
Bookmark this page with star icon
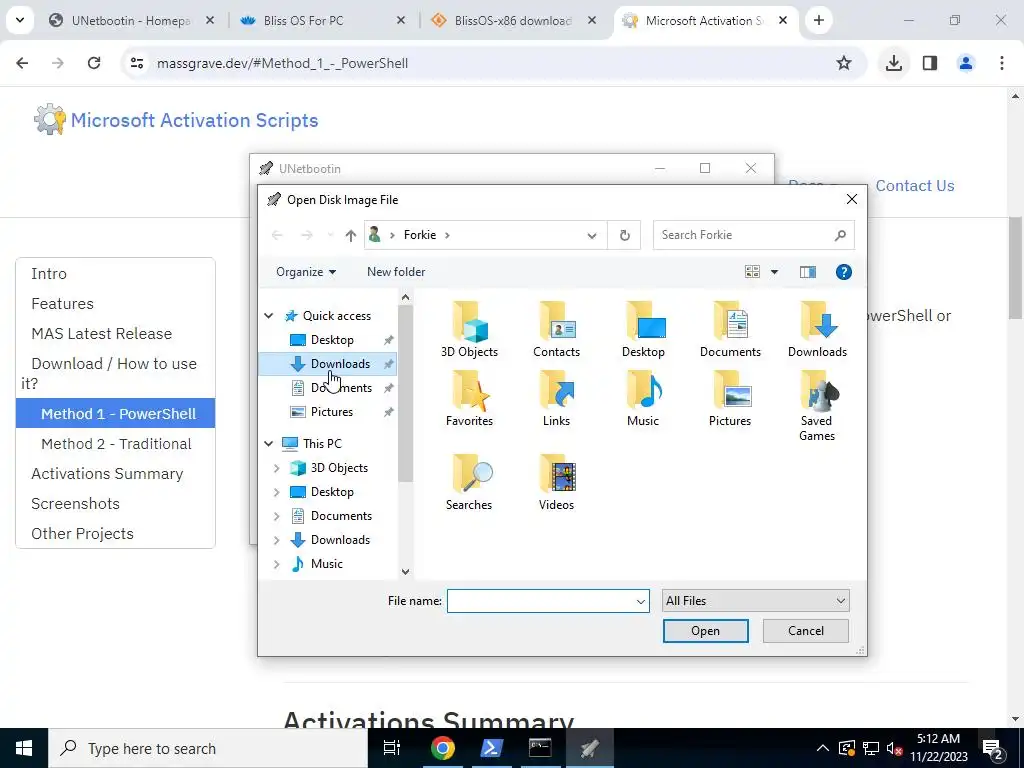pos(844,63)
